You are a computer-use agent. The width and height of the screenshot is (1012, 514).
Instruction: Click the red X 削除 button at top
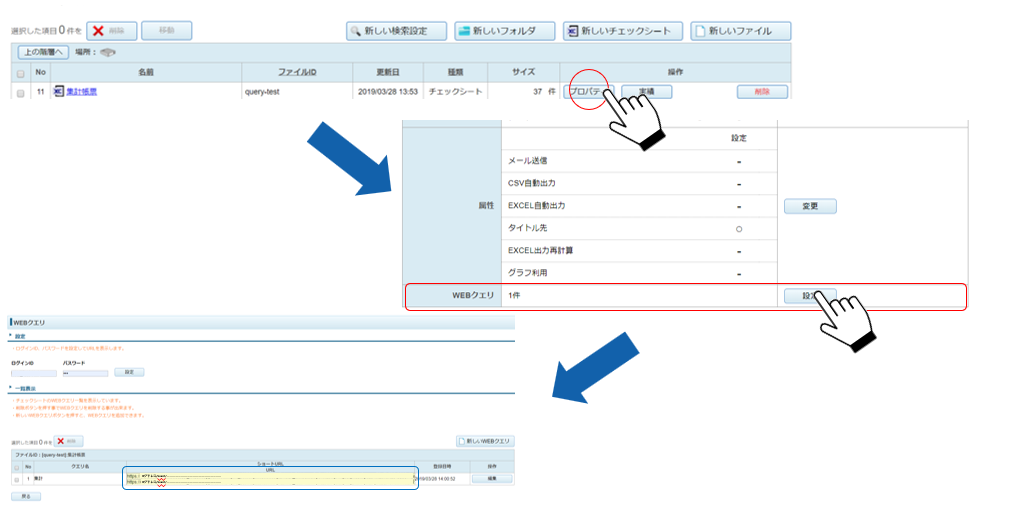pyautogui.click(x=111, y=31)
